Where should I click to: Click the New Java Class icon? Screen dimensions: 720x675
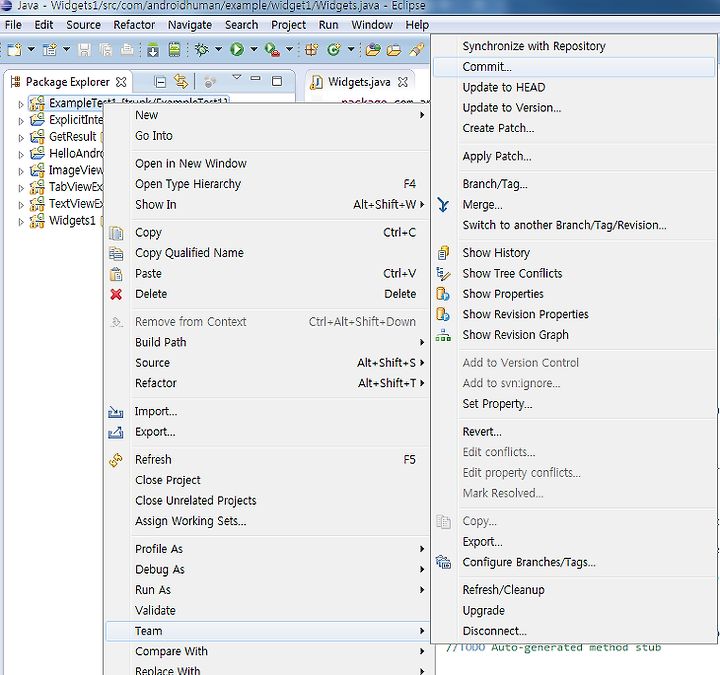[x=334, y=49]
